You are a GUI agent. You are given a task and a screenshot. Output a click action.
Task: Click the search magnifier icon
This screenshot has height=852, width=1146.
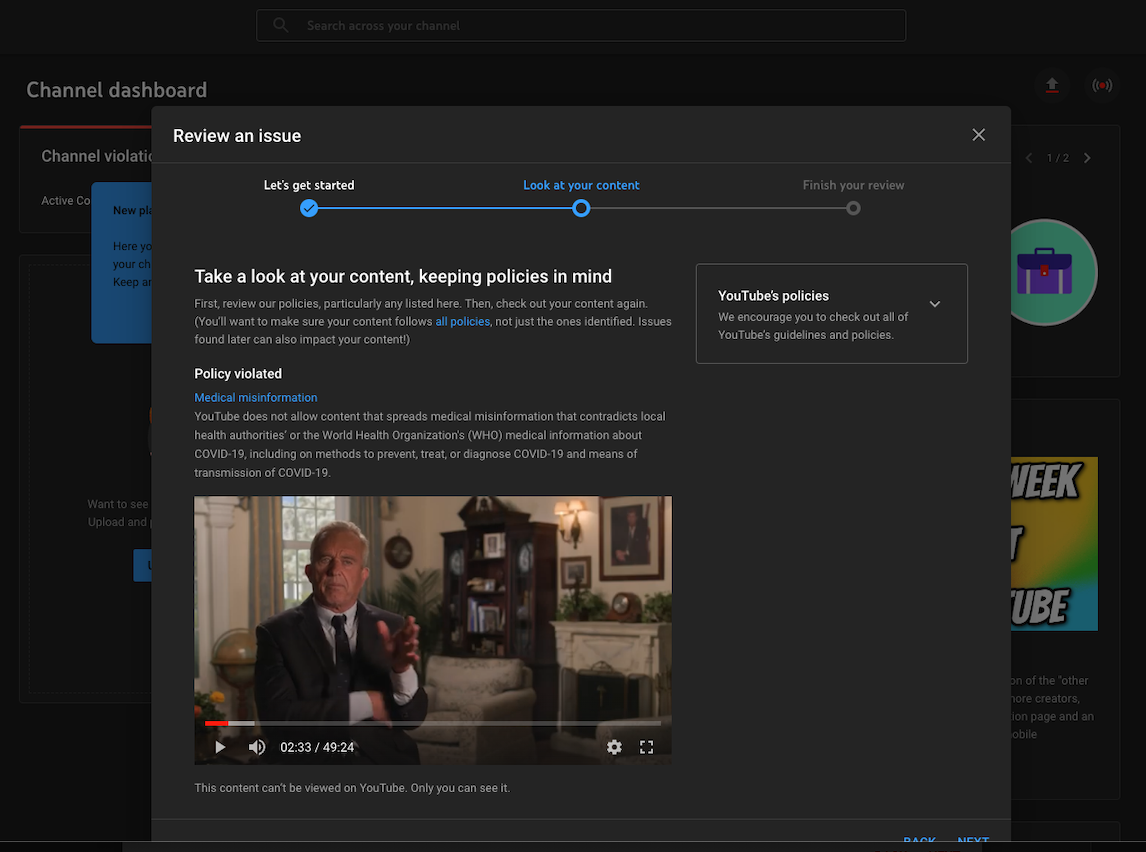click(279, 25)
